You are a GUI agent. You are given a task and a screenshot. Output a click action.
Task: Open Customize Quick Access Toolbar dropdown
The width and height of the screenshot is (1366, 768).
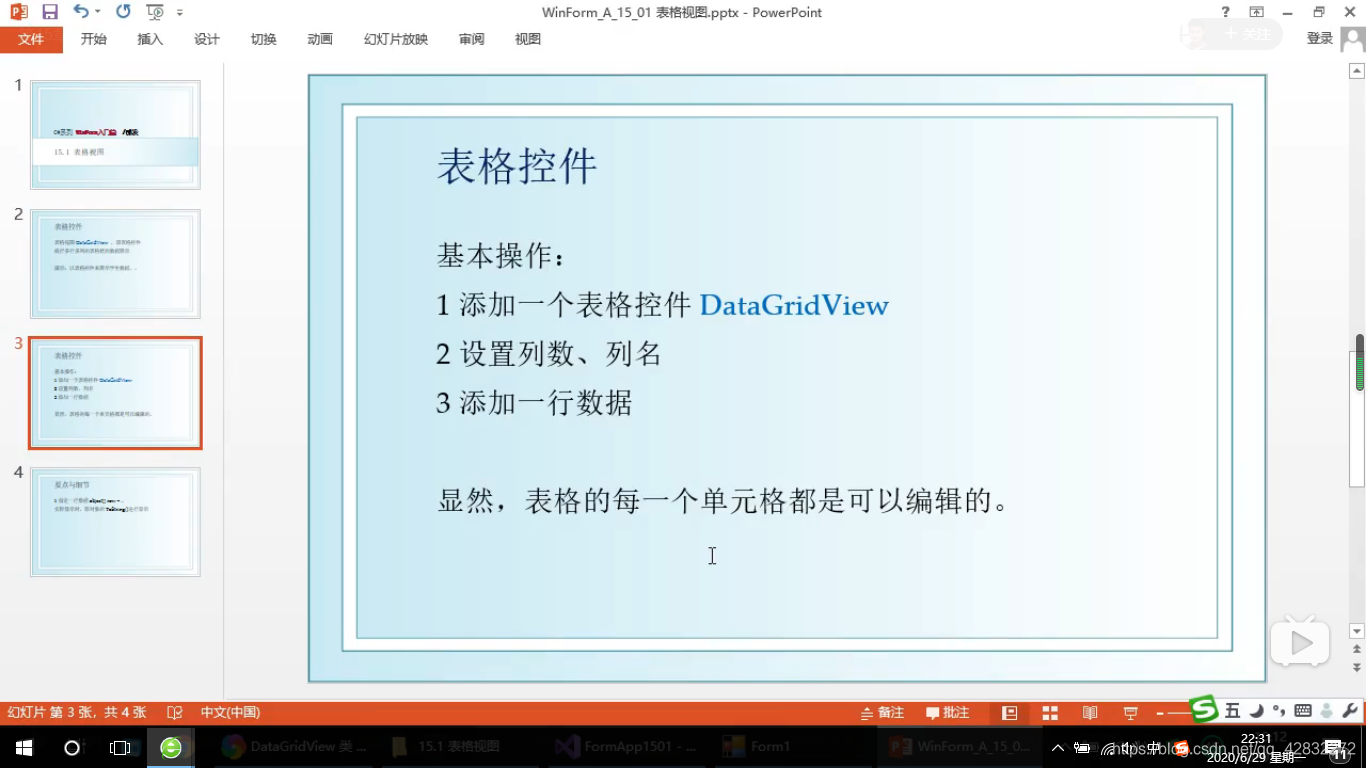tap(180, 13)
